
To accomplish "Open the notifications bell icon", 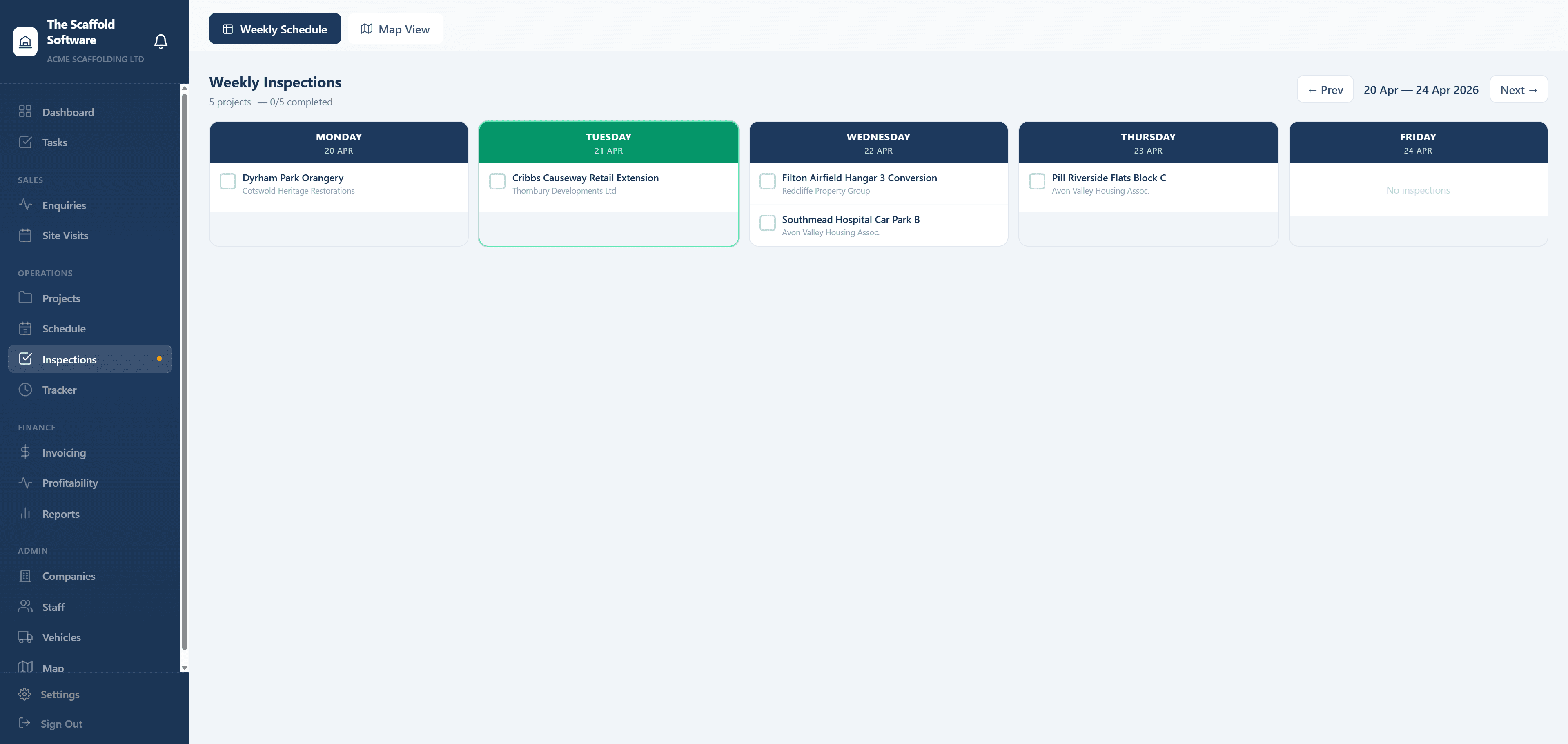I will [x=161, y=41].
